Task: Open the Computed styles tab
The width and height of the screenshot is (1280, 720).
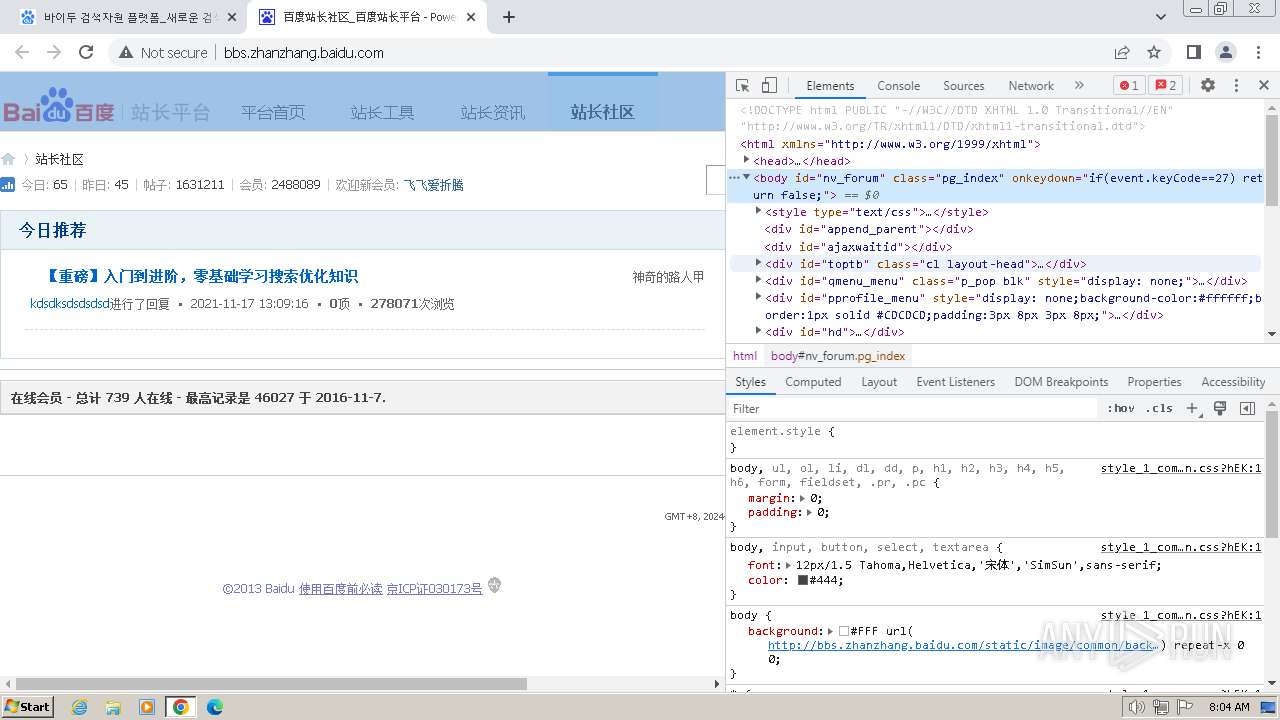Action: click(813, 382)
